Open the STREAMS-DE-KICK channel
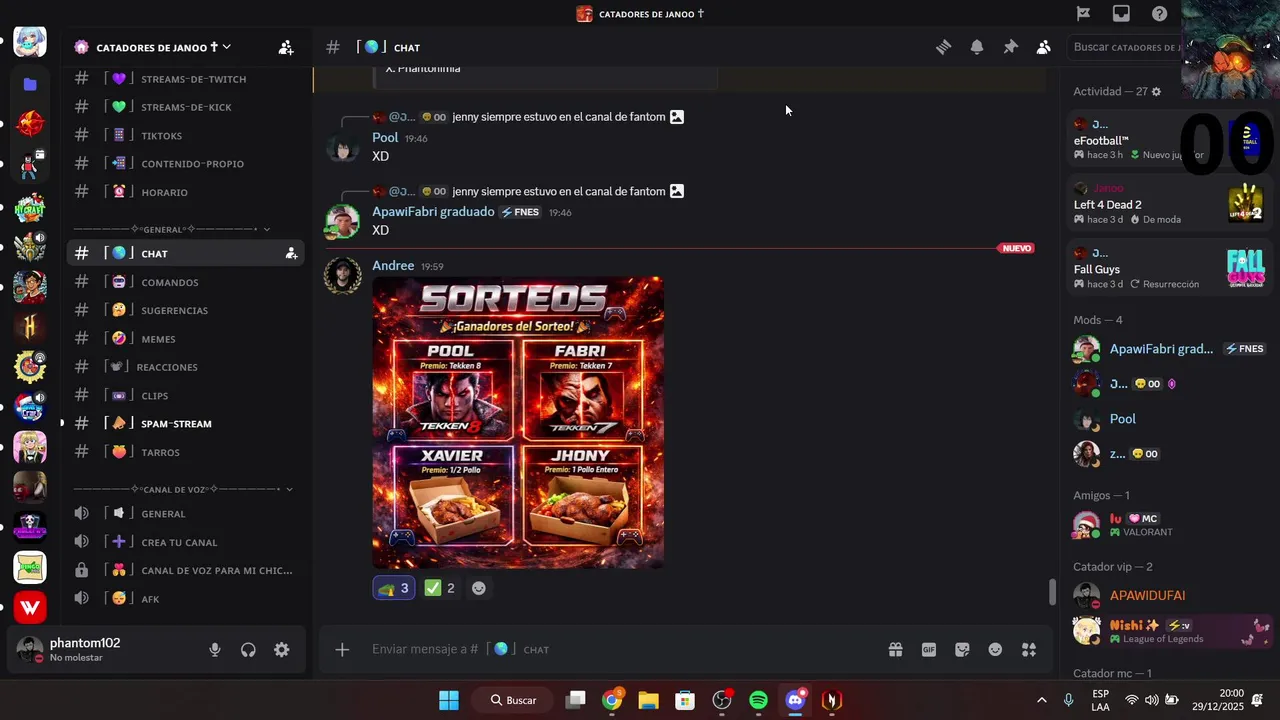Screen dimensions: 1280x720 pyautogui.click(x=186, y=107)
